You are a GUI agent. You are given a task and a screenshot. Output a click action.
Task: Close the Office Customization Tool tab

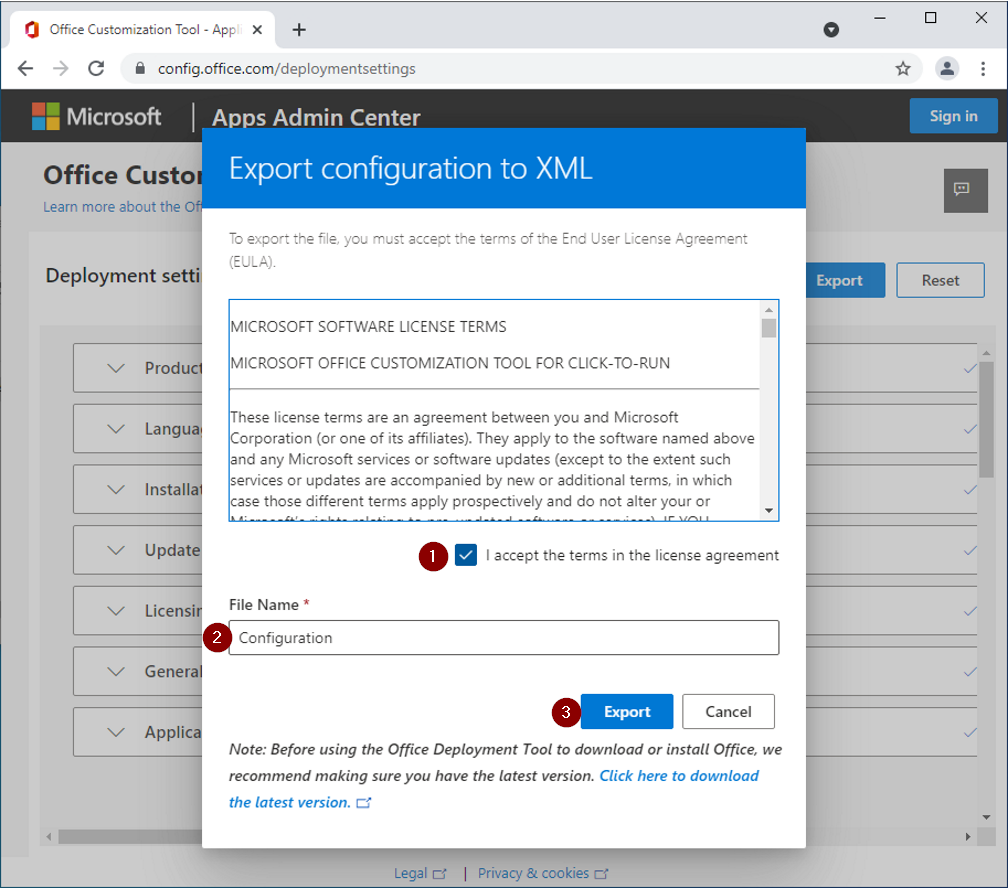(x=257, y=30)
